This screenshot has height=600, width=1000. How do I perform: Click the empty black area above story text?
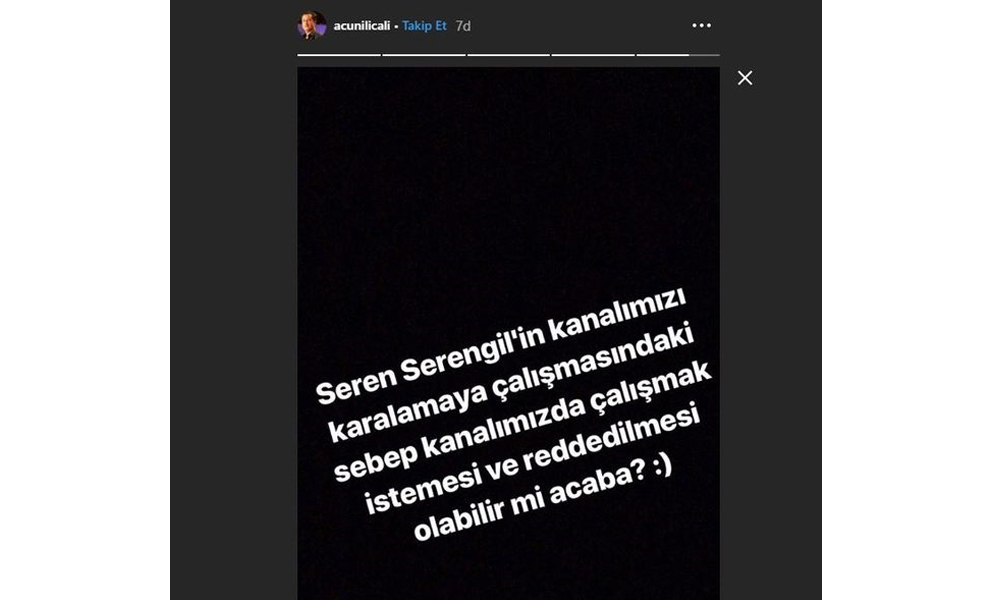pos(508,179)
